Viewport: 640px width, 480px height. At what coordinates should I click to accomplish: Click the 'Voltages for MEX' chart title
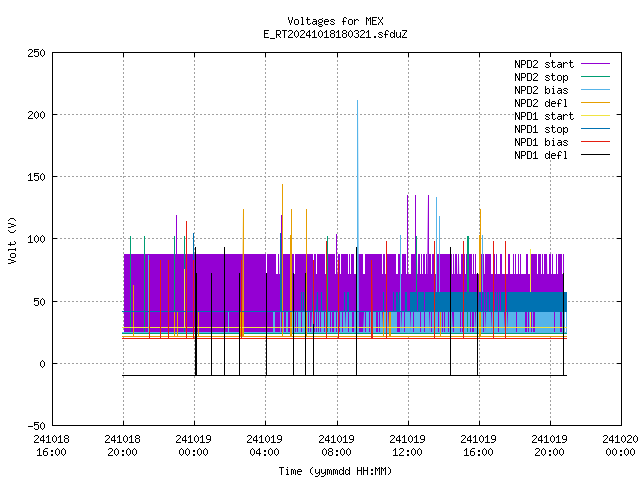[x=335, y=21]
